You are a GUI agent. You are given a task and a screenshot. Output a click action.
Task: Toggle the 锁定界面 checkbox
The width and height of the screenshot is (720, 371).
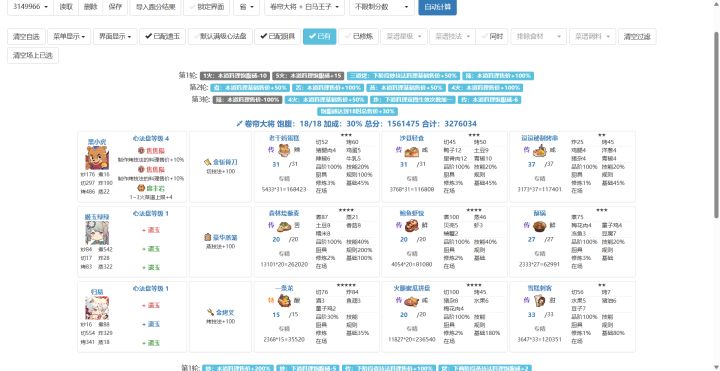(207, 7)
